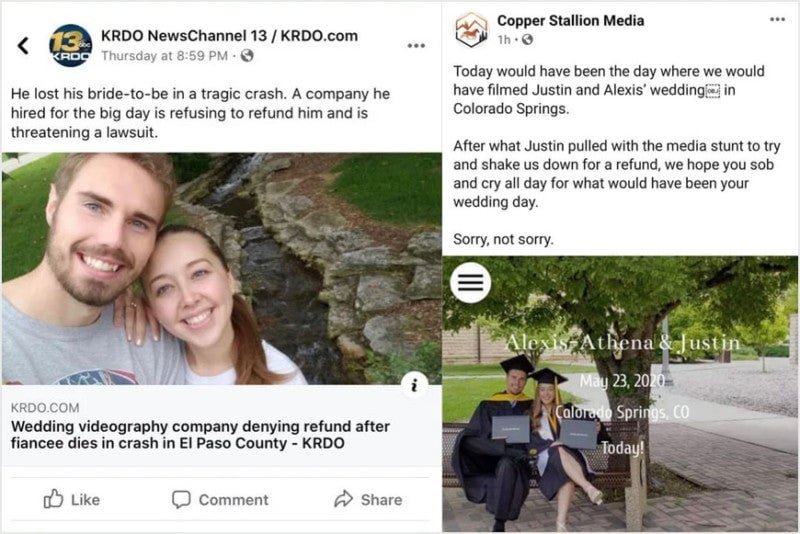Click the info icon on couple photo
The image size is (800, 534).
(417, 385)
